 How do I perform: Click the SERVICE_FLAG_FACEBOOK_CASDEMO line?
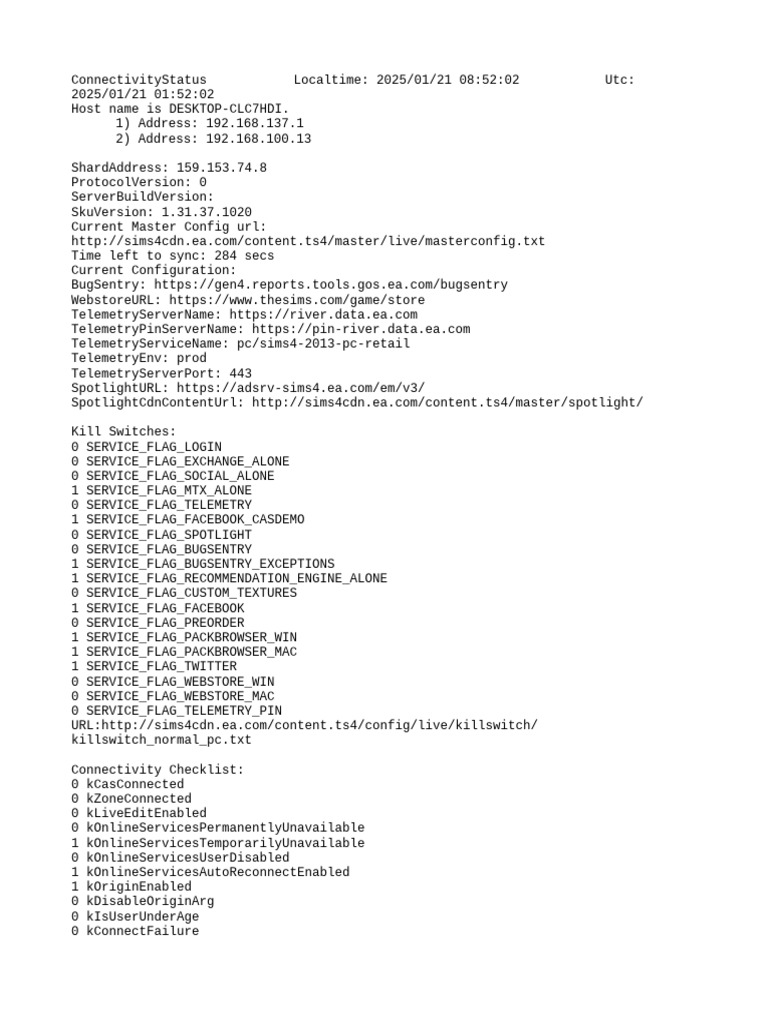(x=188, y=519)
